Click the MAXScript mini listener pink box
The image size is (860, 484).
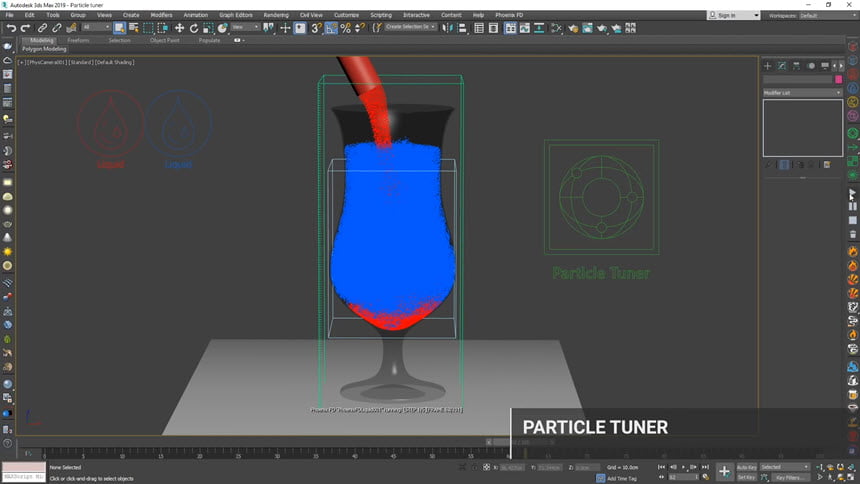point(24,468)
